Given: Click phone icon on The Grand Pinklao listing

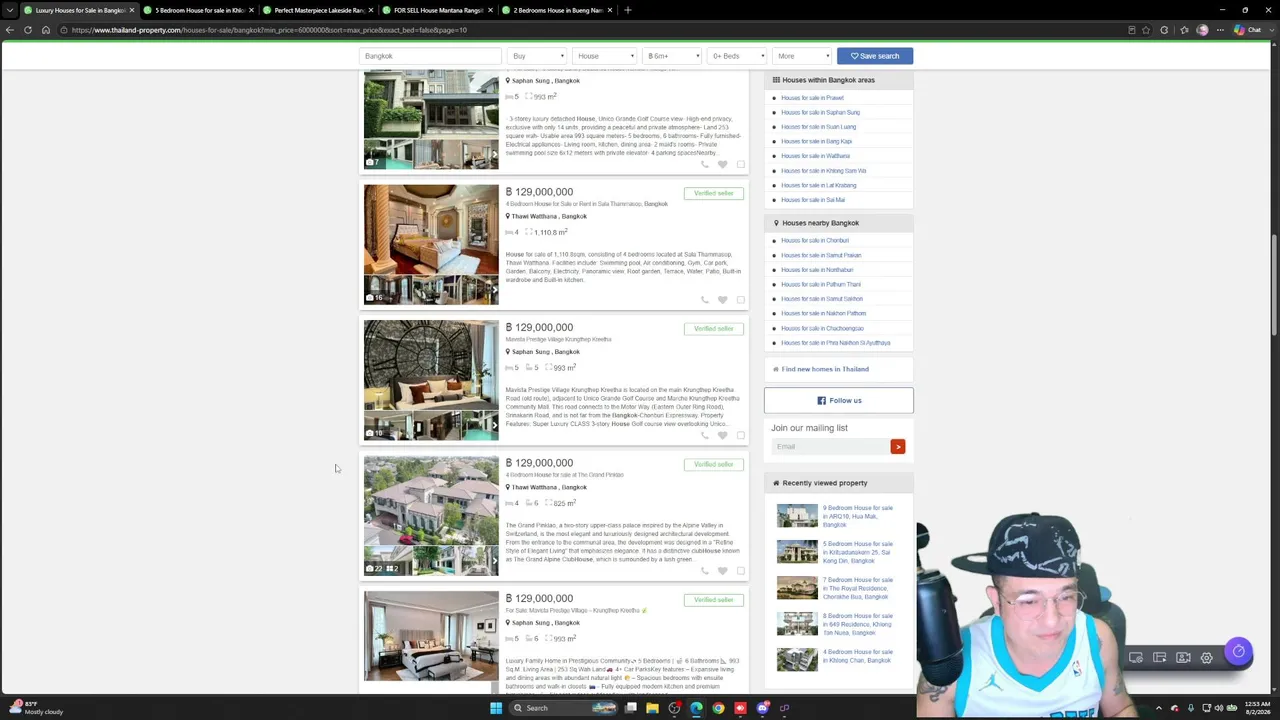Looking at the screenshot, I should tap(705, 571).
